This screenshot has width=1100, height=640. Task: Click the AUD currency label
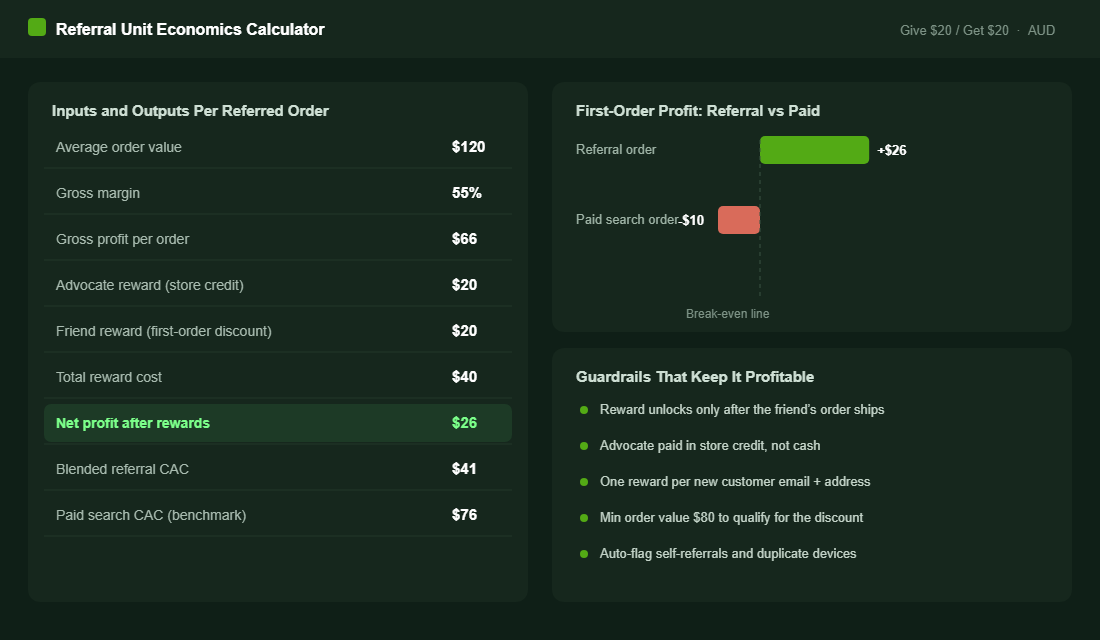pos(1041,30)
